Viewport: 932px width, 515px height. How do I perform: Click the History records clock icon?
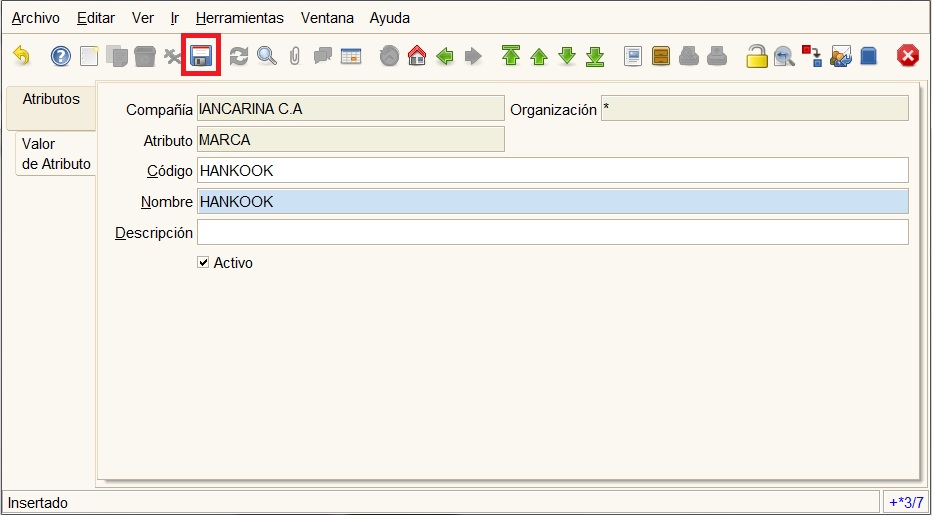pyautogui.click(x=389, y=56)
